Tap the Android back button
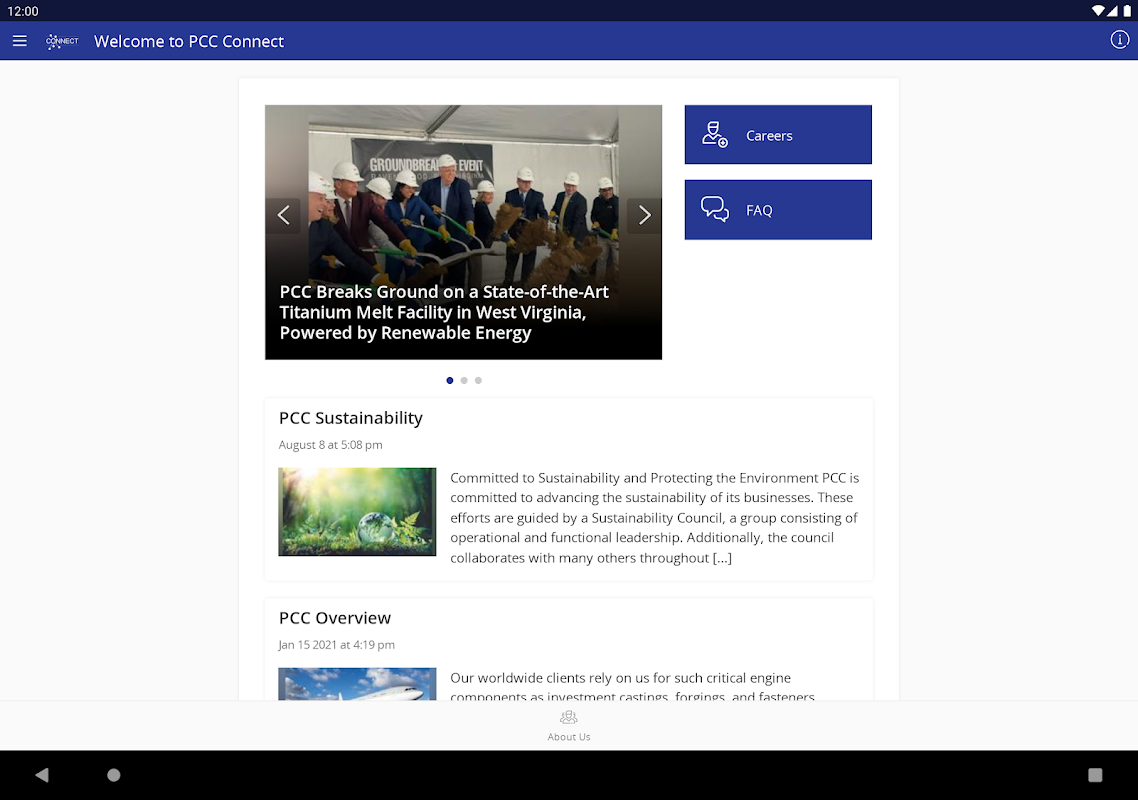Viewport: 1138px width, 800px height. click(x=42, y=775)
